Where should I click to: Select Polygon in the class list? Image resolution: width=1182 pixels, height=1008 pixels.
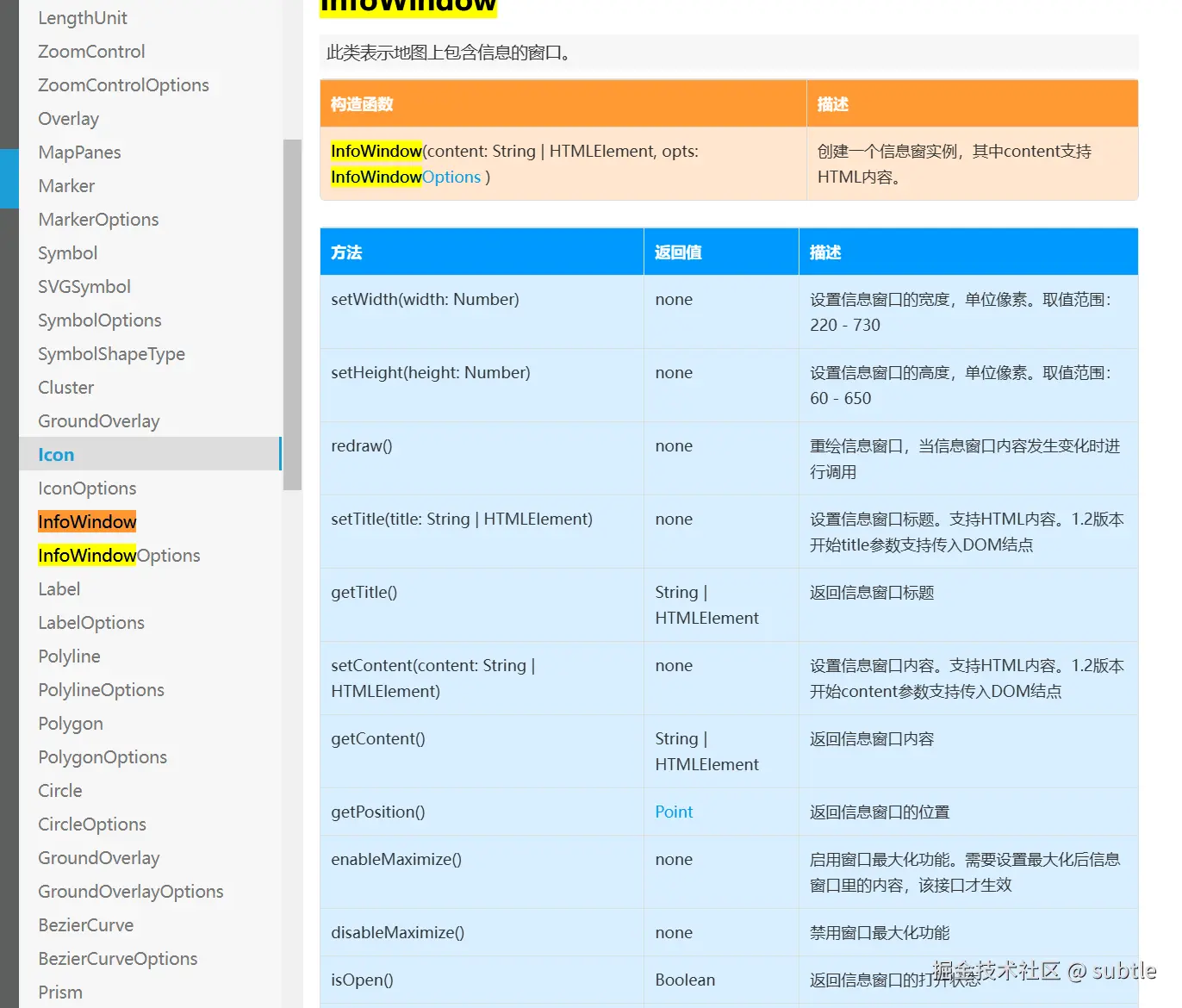click(x=71, y=724)
